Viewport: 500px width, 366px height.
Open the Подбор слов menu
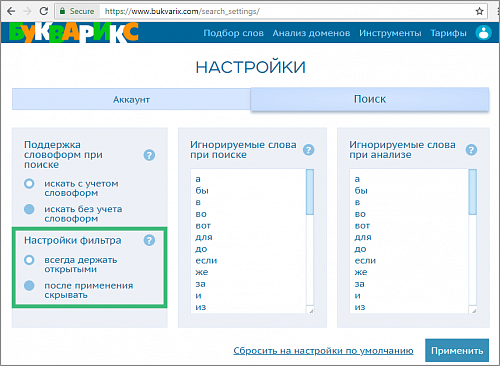pos(233,33)
